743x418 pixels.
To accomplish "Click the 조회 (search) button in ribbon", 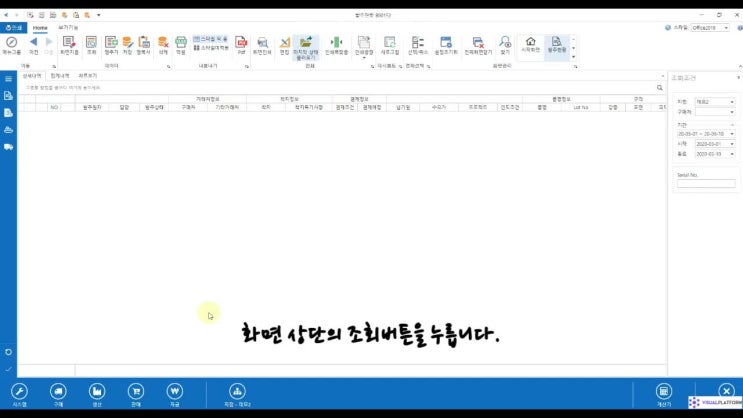I will [91, 45].
